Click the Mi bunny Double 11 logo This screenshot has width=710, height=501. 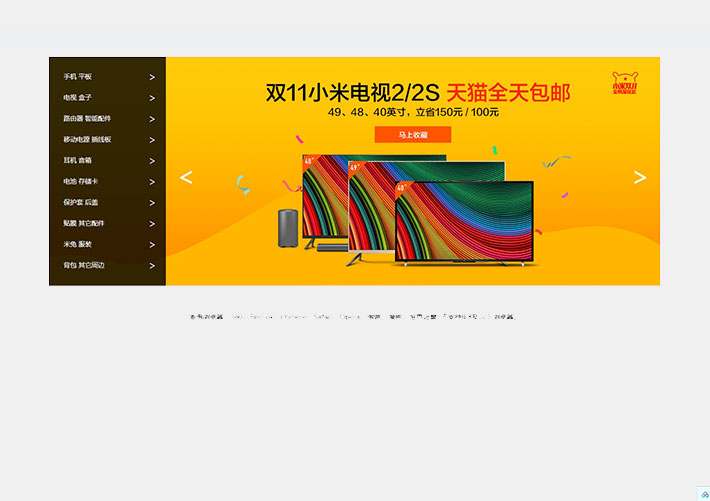tap(625, 83)
